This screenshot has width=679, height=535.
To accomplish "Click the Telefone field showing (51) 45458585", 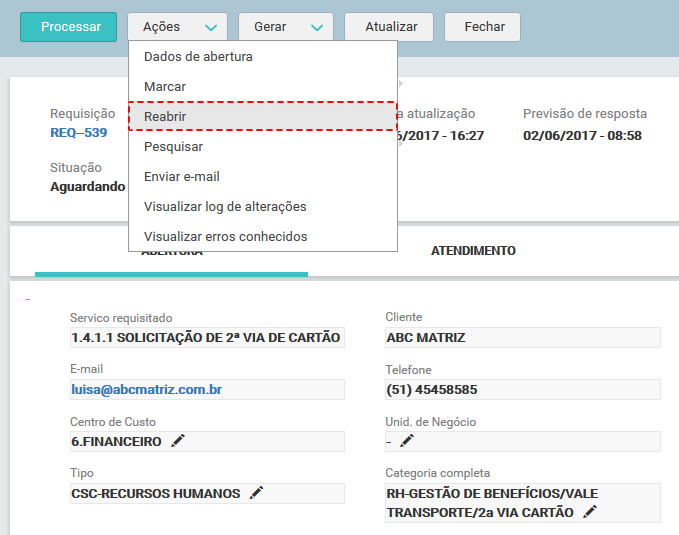I will (522, 389).
